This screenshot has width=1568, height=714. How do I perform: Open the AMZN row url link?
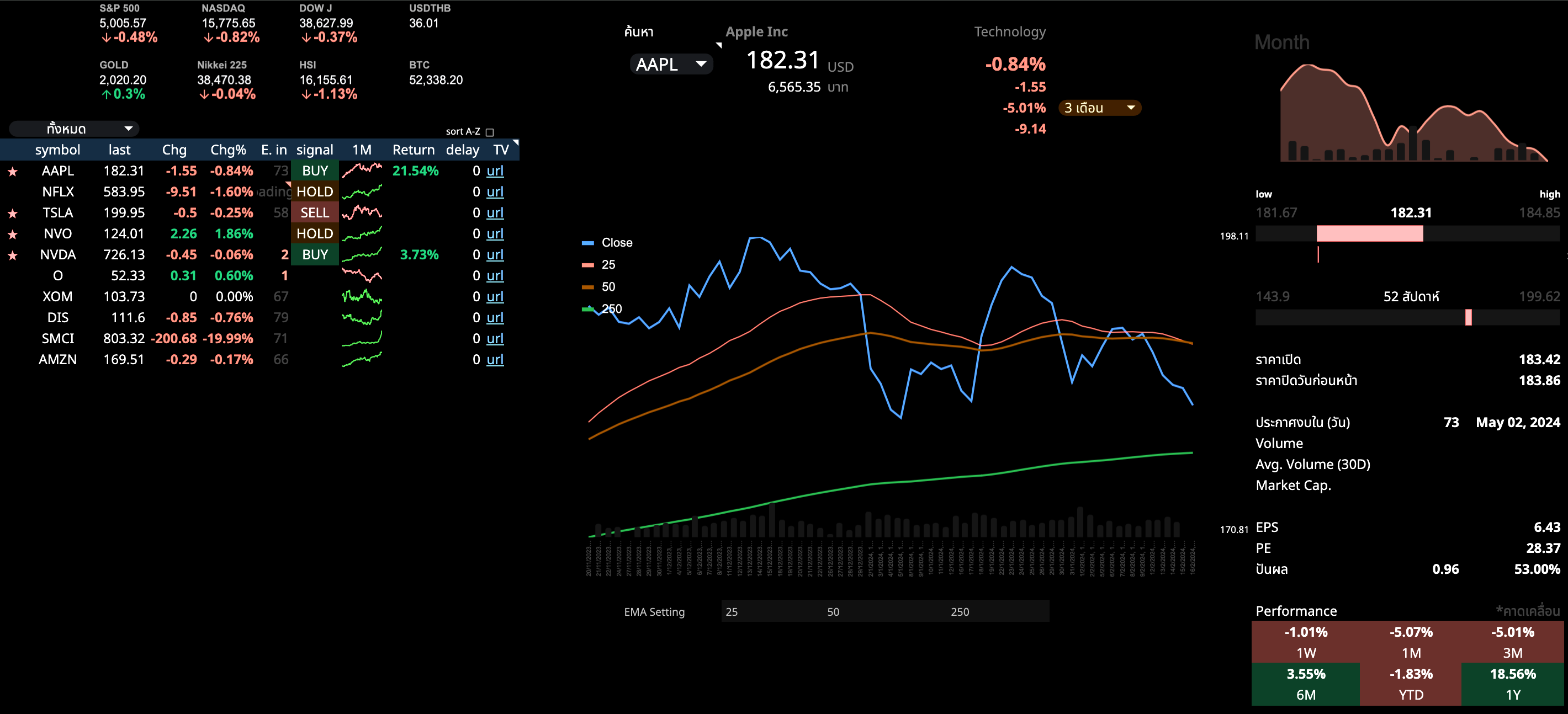click(x=495, y=359)
